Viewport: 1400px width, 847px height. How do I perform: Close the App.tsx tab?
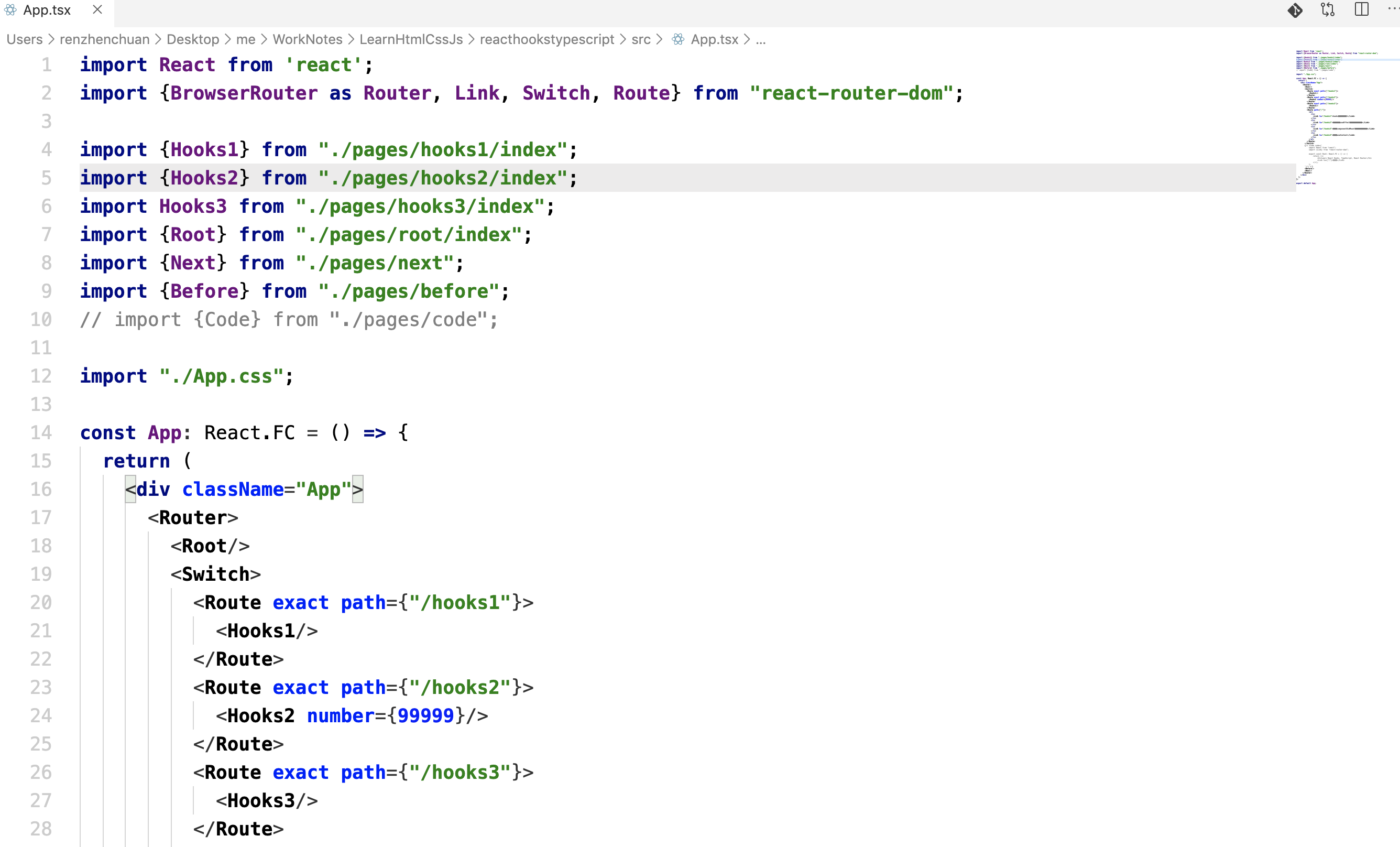point(97,10)
